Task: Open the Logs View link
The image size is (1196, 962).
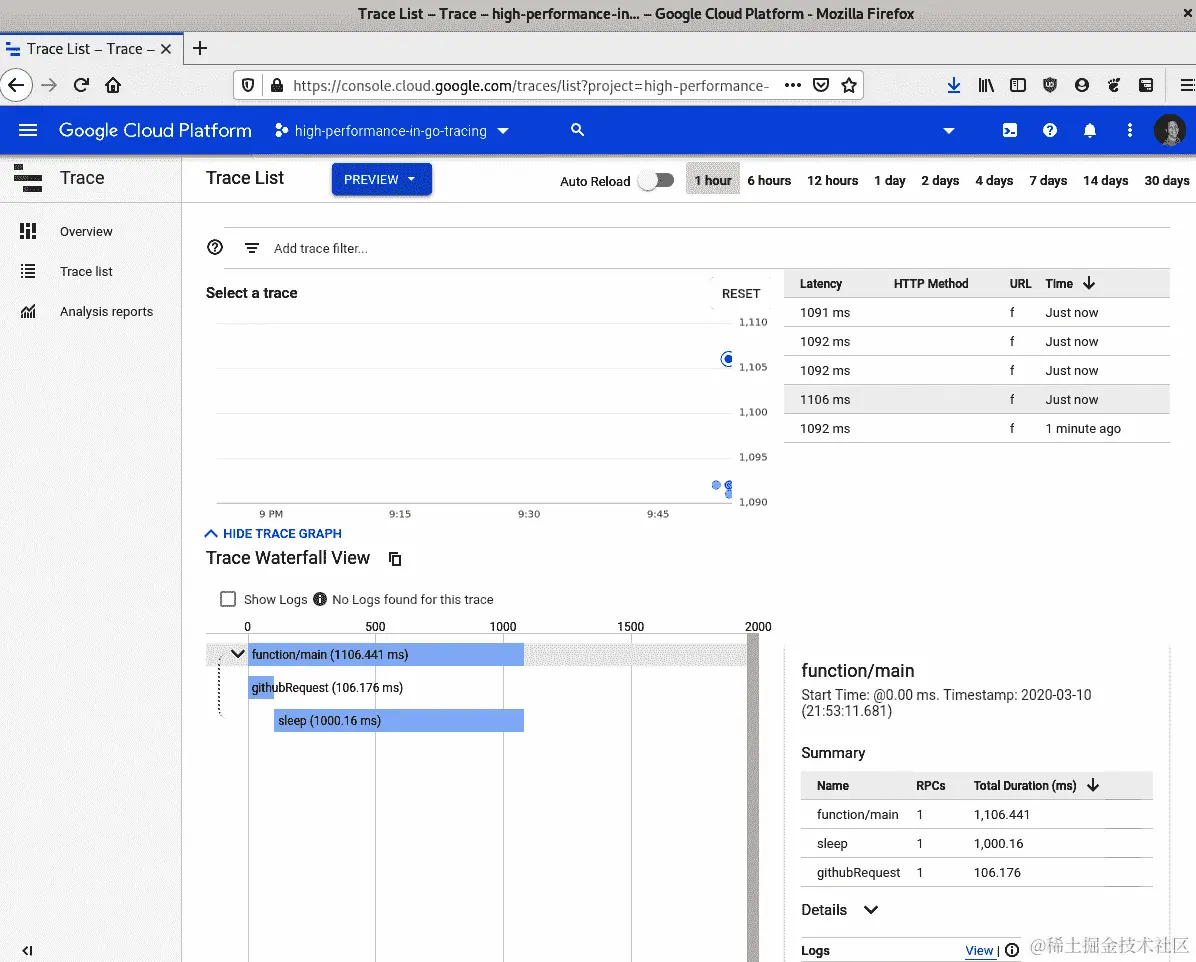Action: [x=979, y=951]
